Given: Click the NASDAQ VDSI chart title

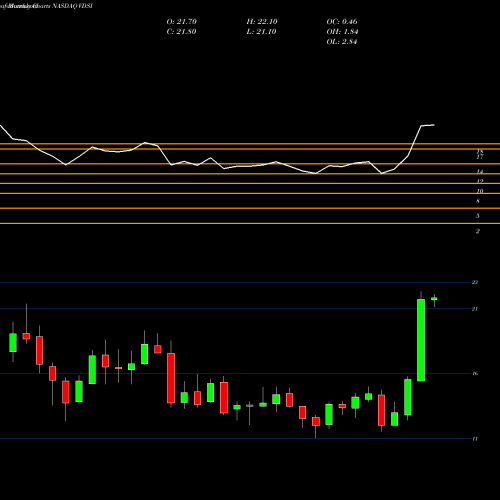Looking at the screenshot, I should pyautogui.click(x=46, y=6).
